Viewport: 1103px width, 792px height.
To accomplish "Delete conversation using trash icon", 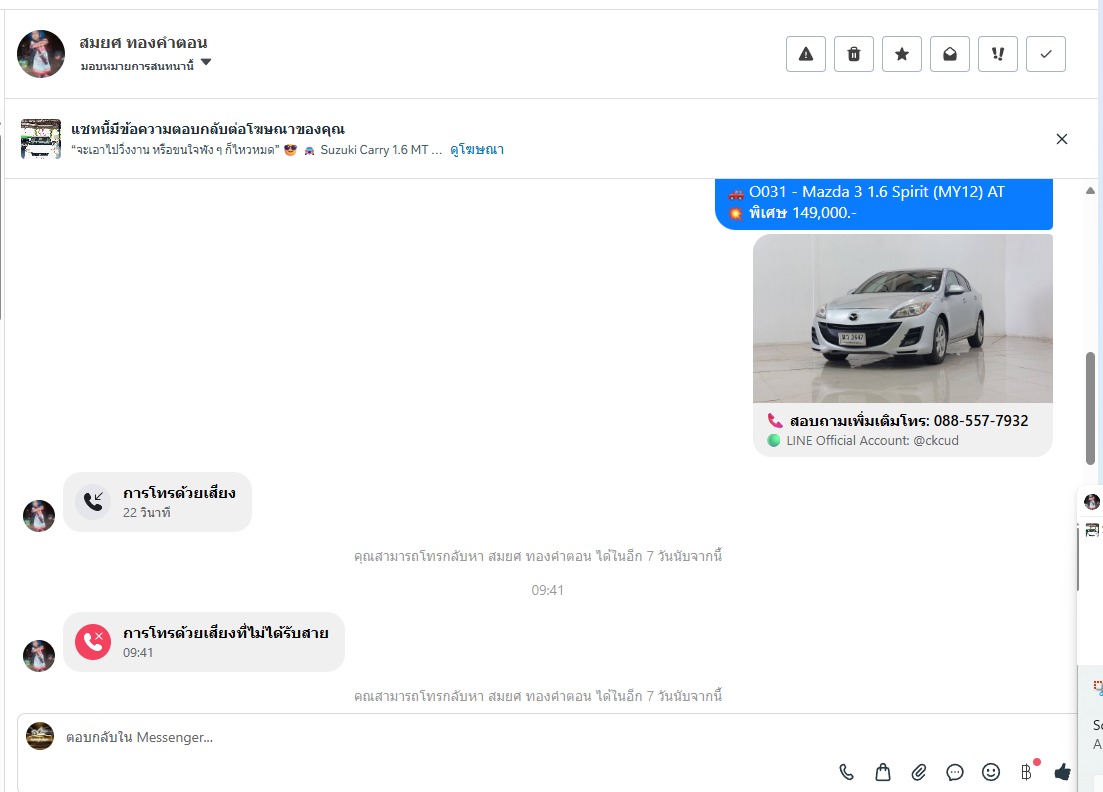I will (853, 54).
